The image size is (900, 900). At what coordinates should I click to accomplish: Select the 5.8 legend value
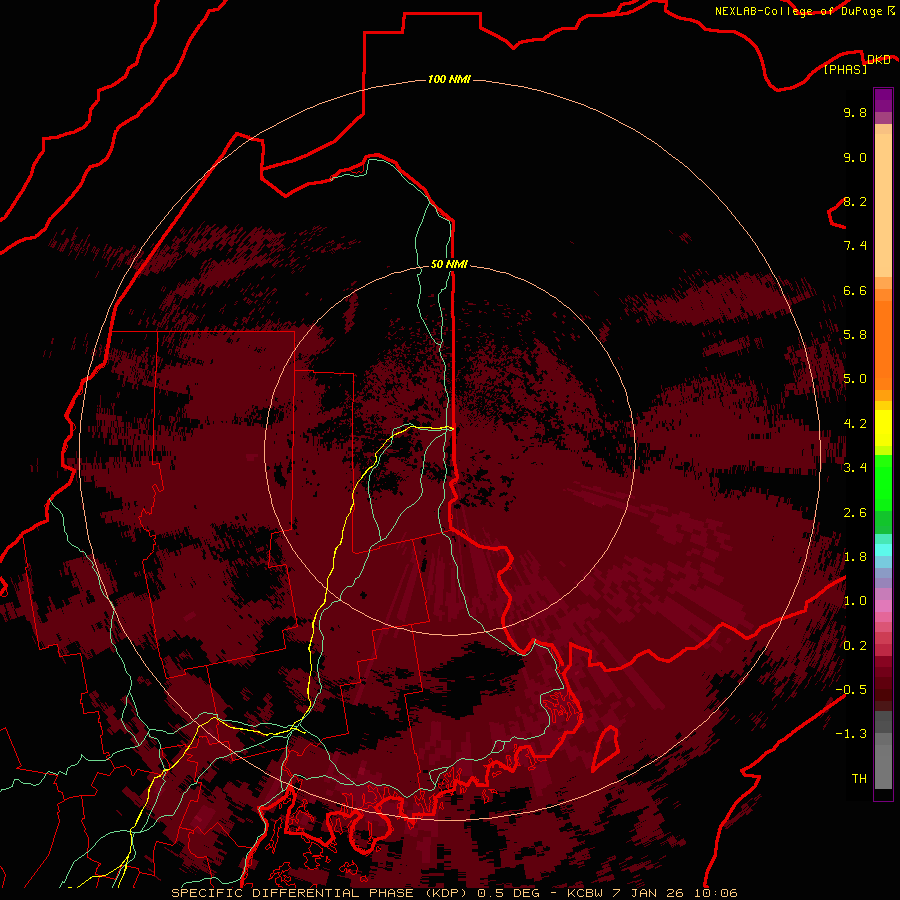[855, 335]
